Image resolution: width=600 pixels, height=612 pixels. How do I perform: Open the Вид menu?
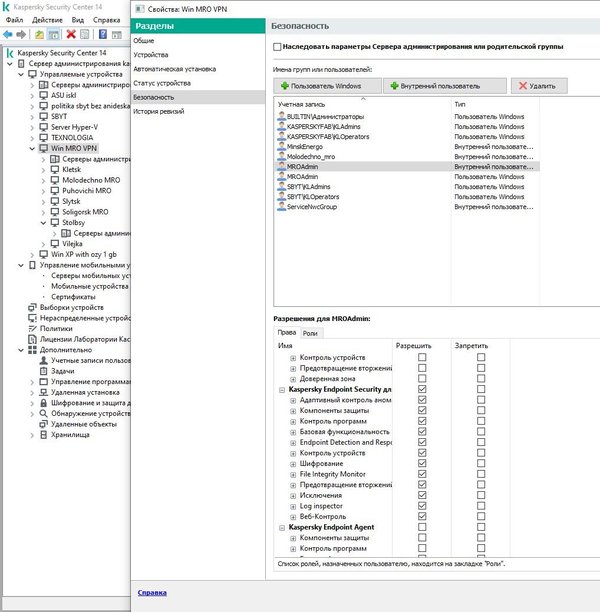(78, 20)
